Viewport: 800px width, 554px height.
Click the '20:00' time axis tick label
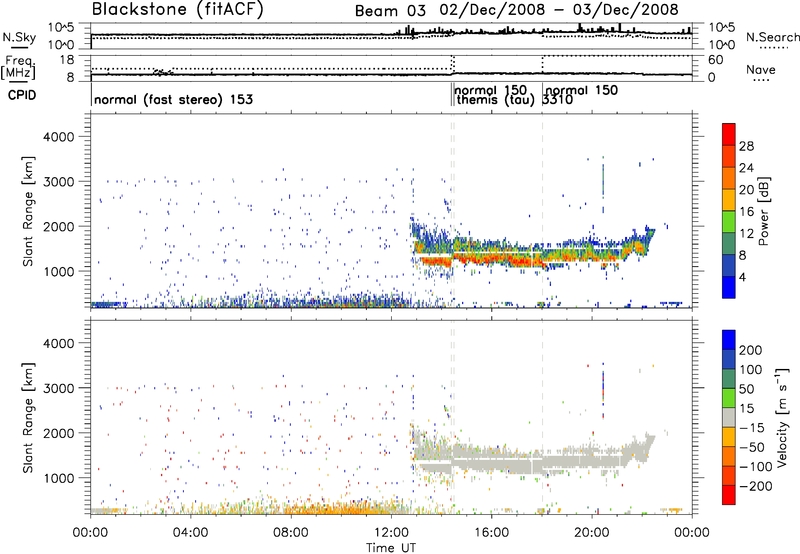[592, 533]
